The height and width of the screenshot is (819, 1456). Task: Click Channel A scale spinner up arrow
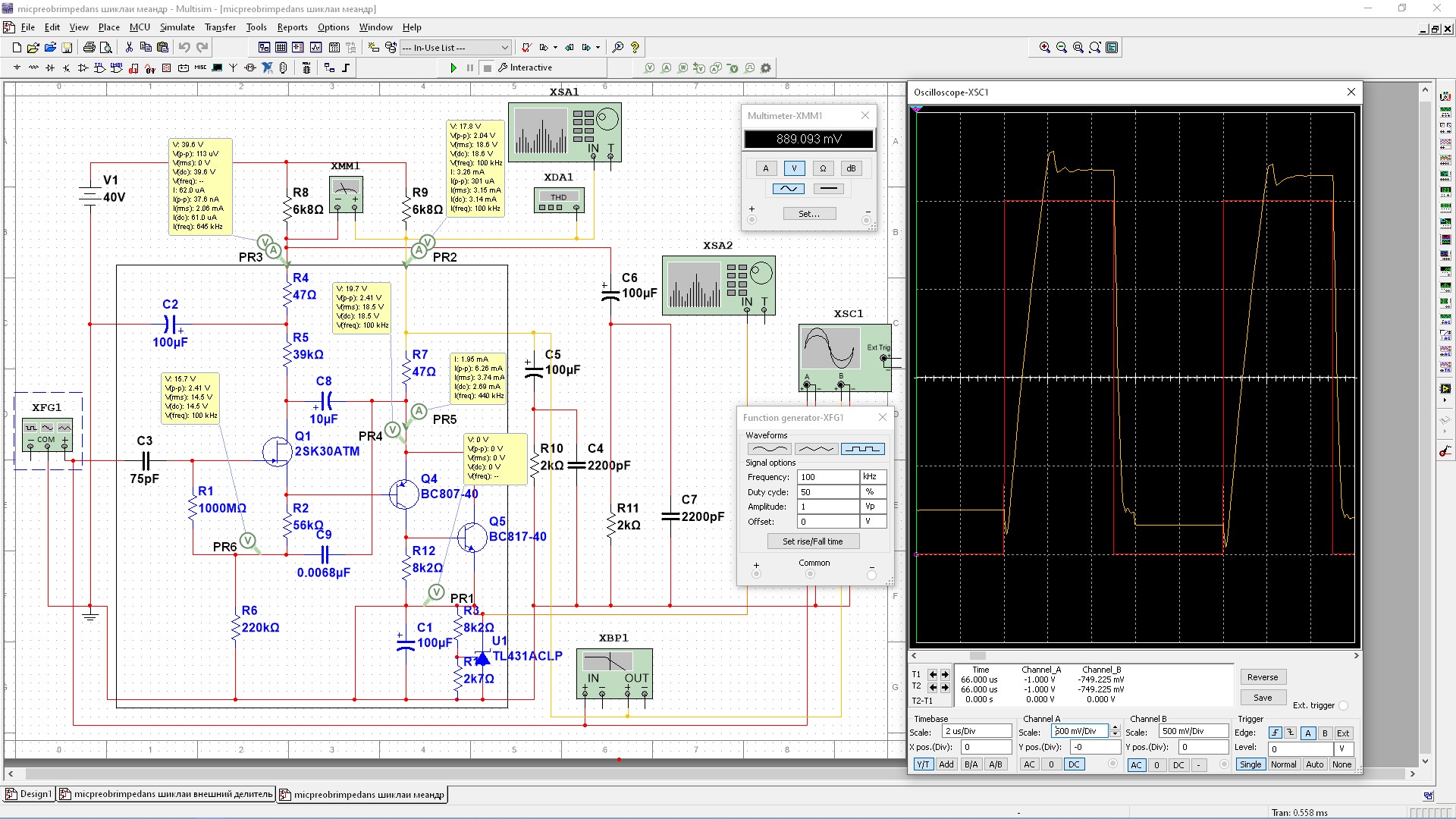pos(1115,728)
